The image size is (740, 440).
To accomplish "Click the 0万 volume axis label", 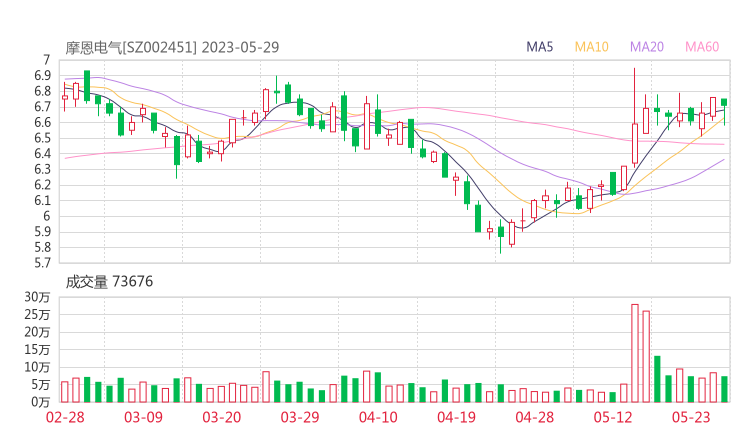I will tap(41, 402).
